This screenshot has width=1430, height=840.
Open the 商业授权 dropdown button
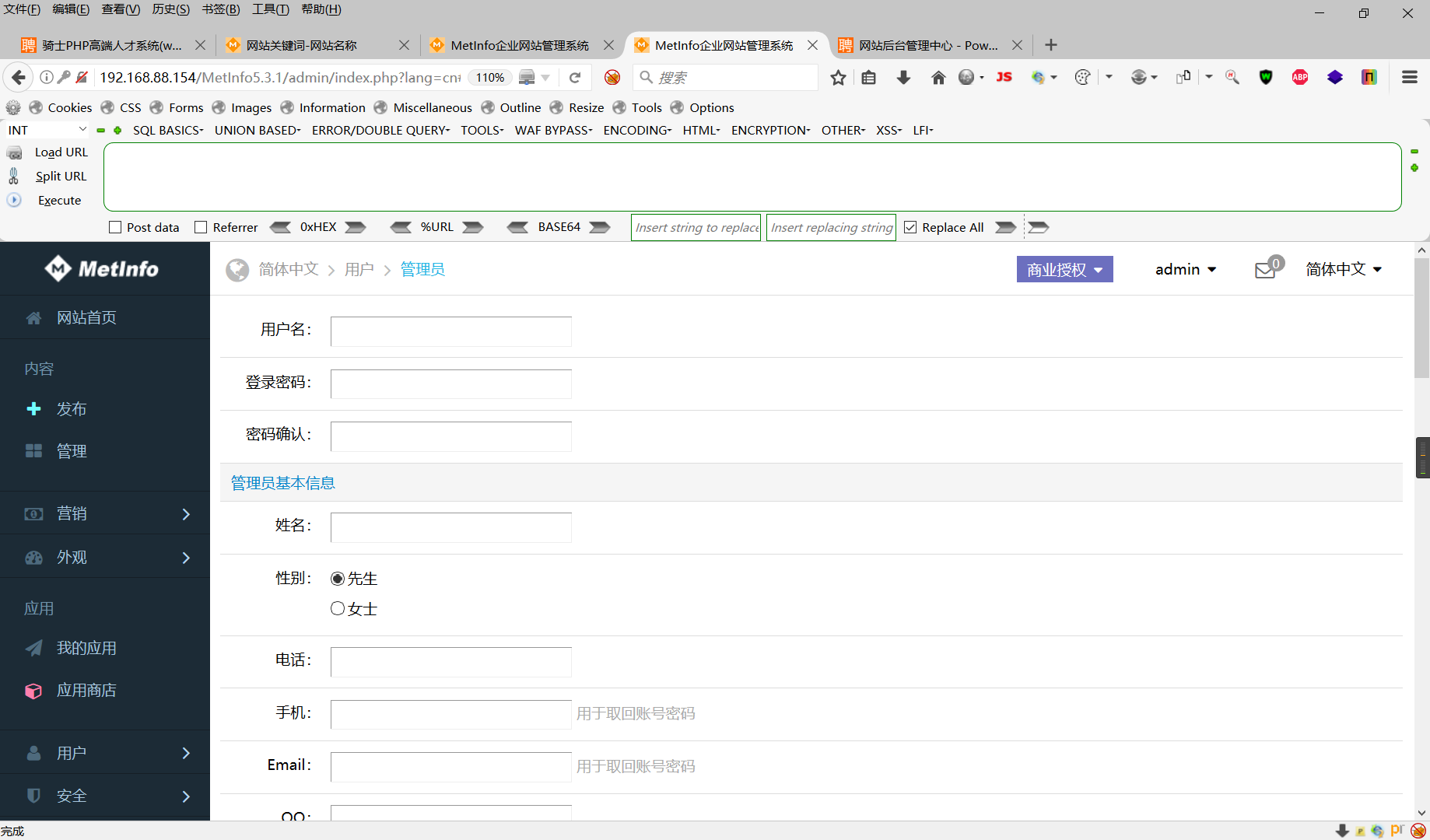click(1064, 269)
